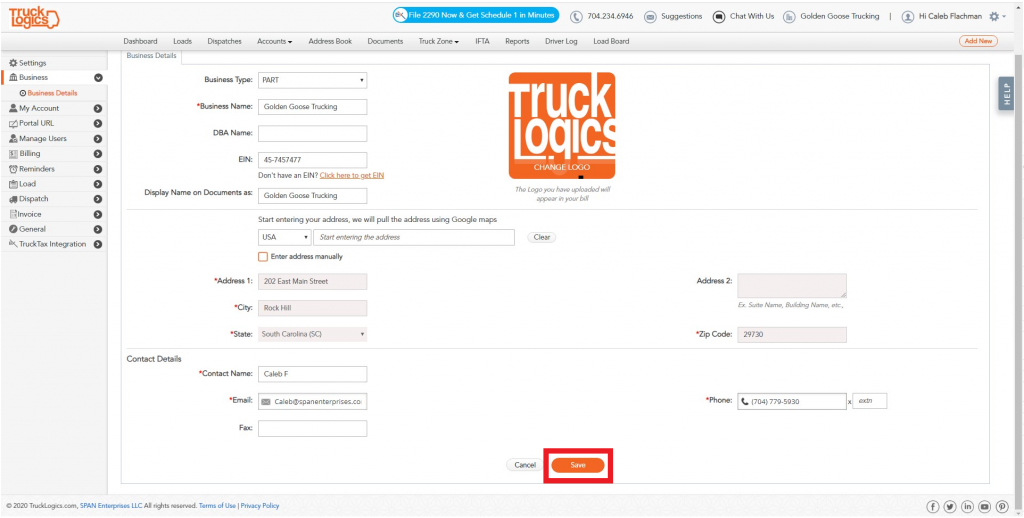Go to the Dashboard menu item
Image resolution: width=1024 pixels, height=518 pixels.
pos(140,41)
